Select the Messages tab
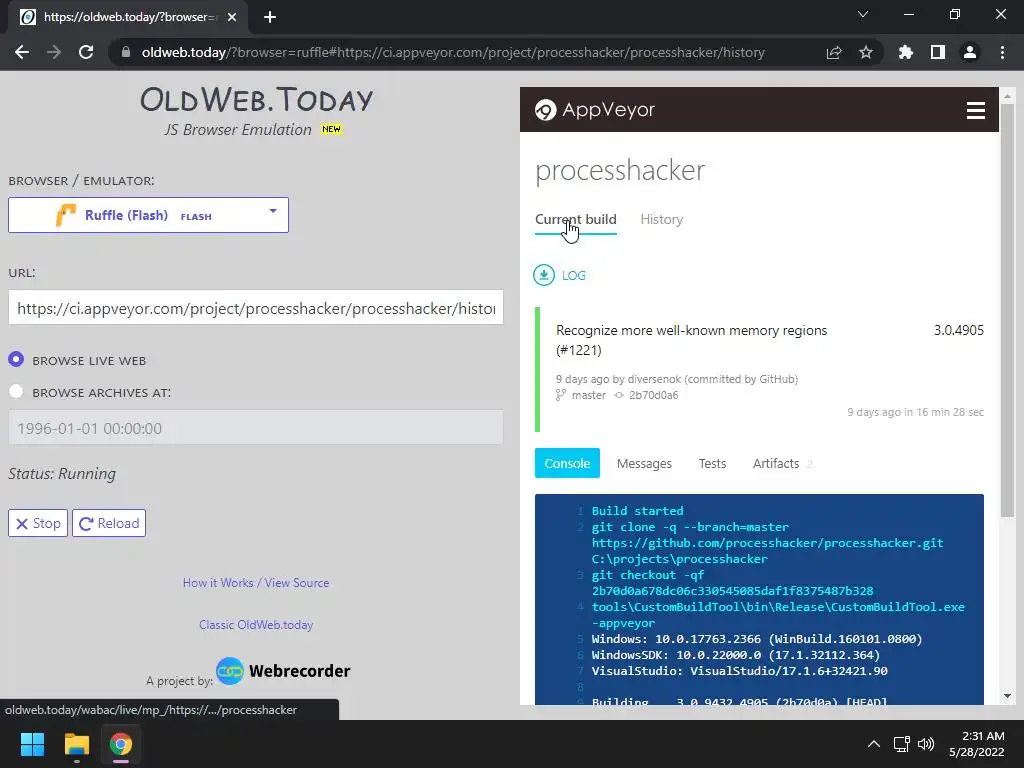 click(x=644, y=463)
